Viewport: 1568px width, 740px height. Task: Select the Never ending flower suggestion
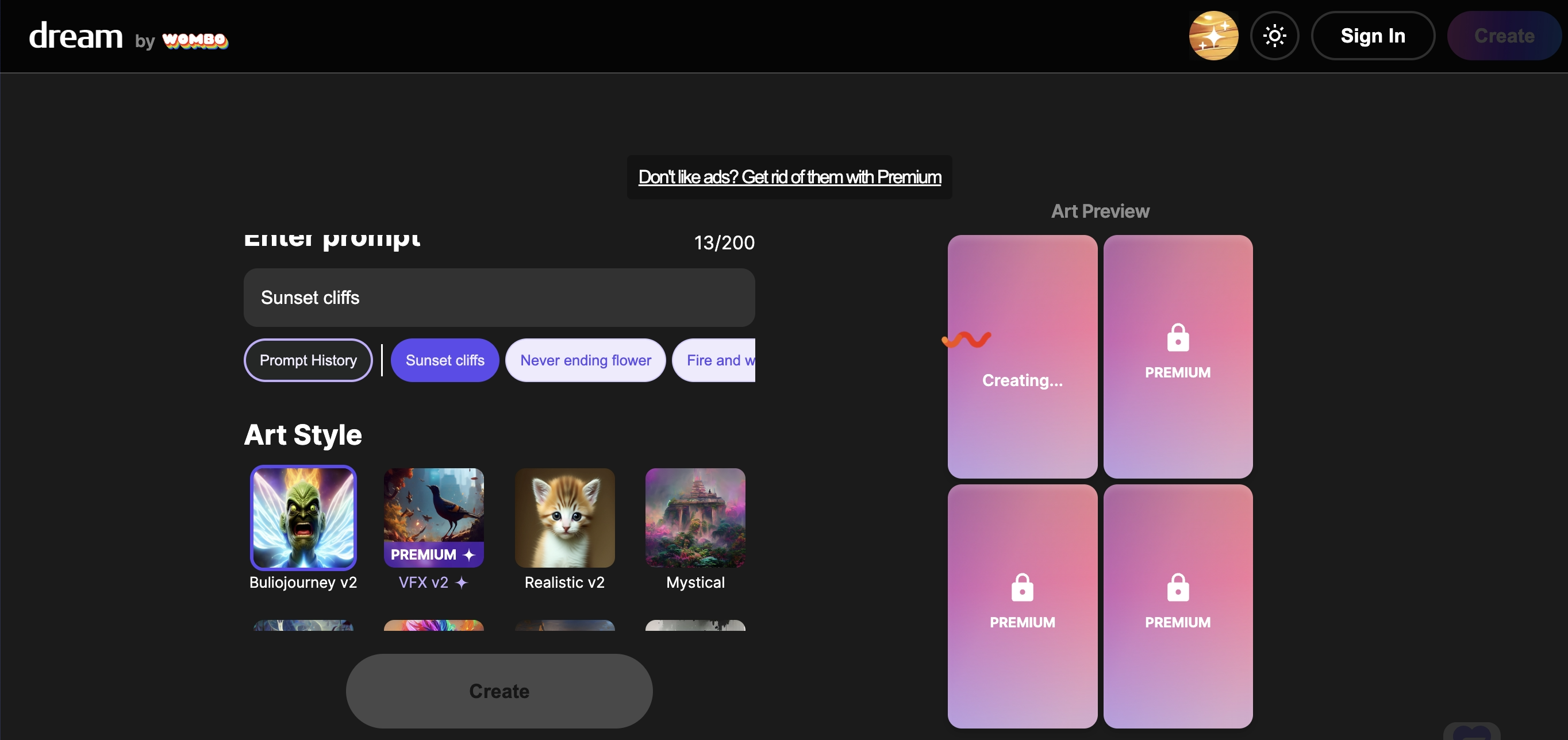click(585, 360)
